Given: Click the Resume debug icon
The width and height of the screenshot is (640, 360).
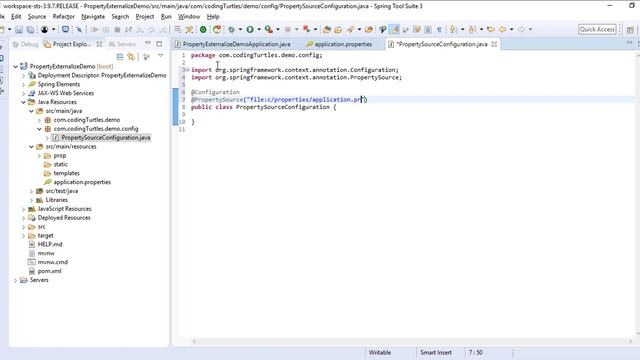Looking at the screenshot, I should (94, 30).
